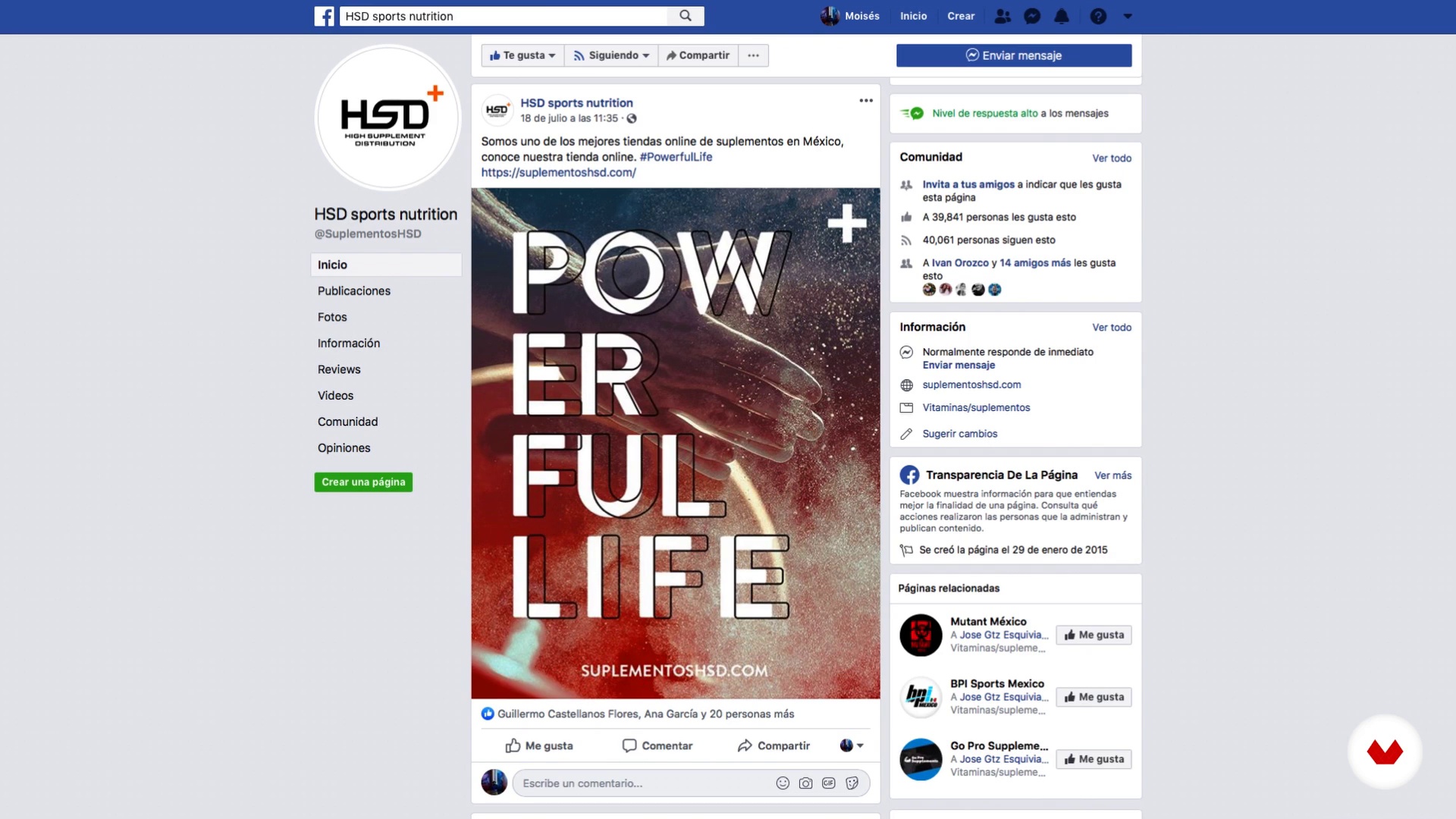The width and height of the screenshot is (1456, 819).
Task: Insert emoji in comment field
Action: coord(783,783)
